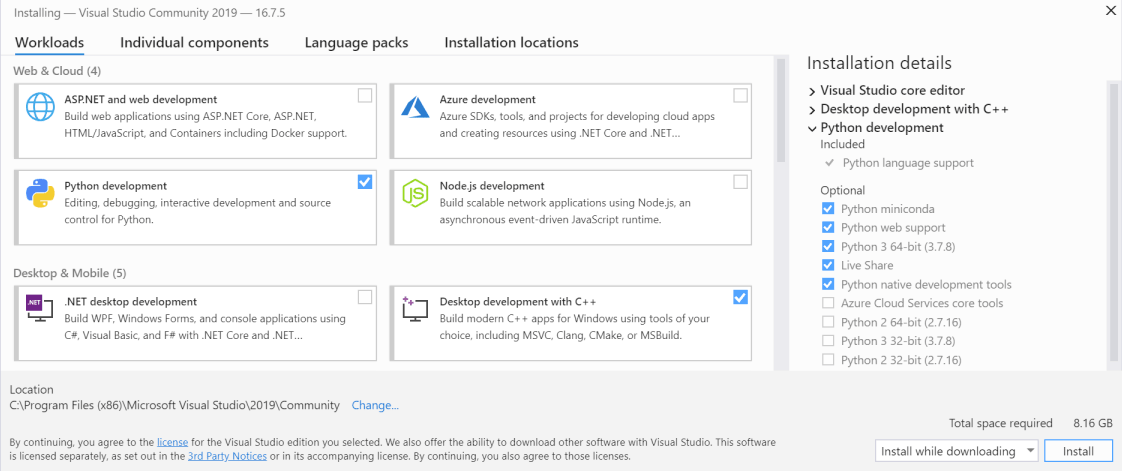Viewport: 1122px width, 471px height.
Task: Switch to the Individual components tab
Action: 194,43
